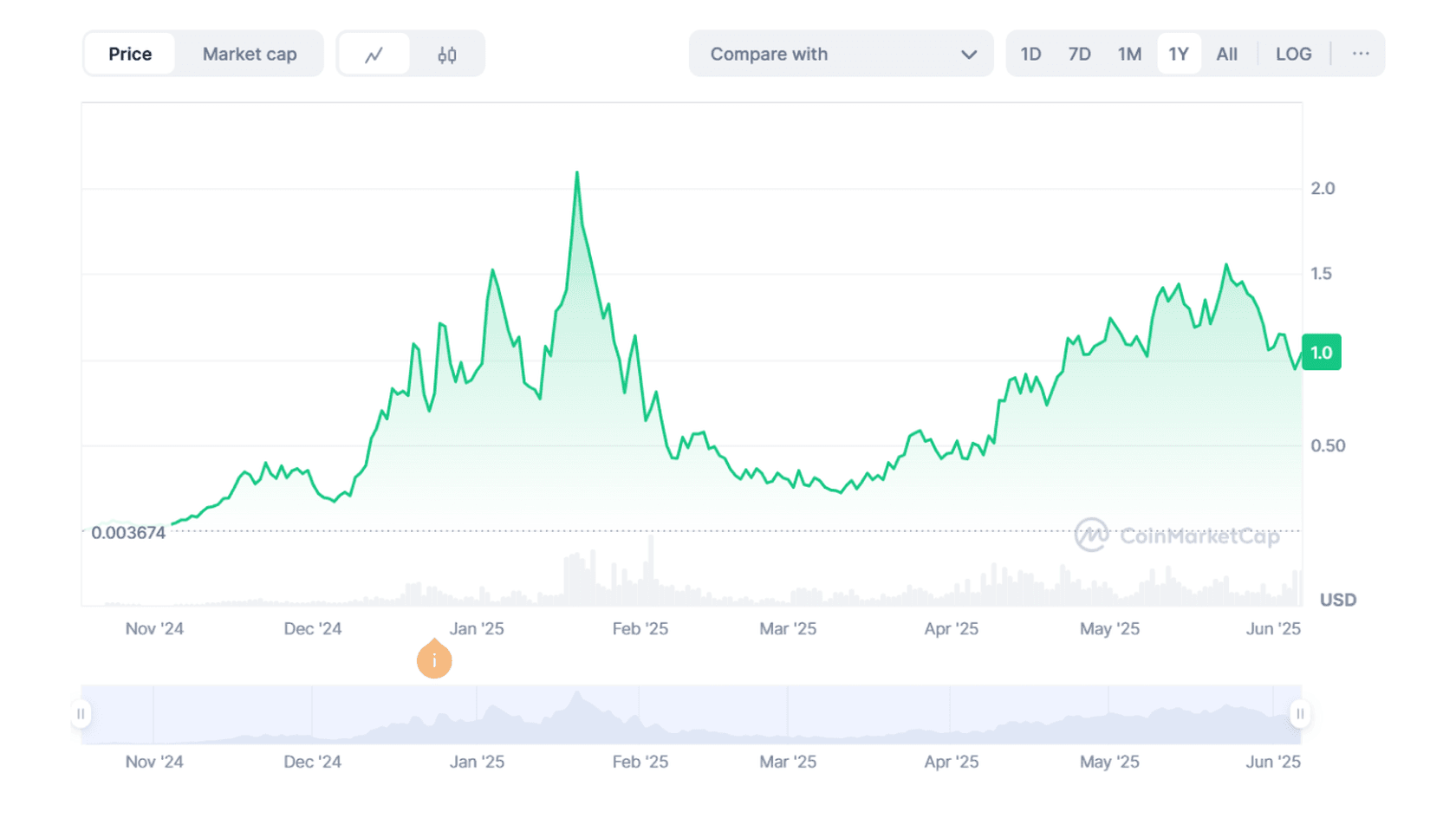Set time range to 7D
The image size is (1456, 818).
click(1079, 54)
